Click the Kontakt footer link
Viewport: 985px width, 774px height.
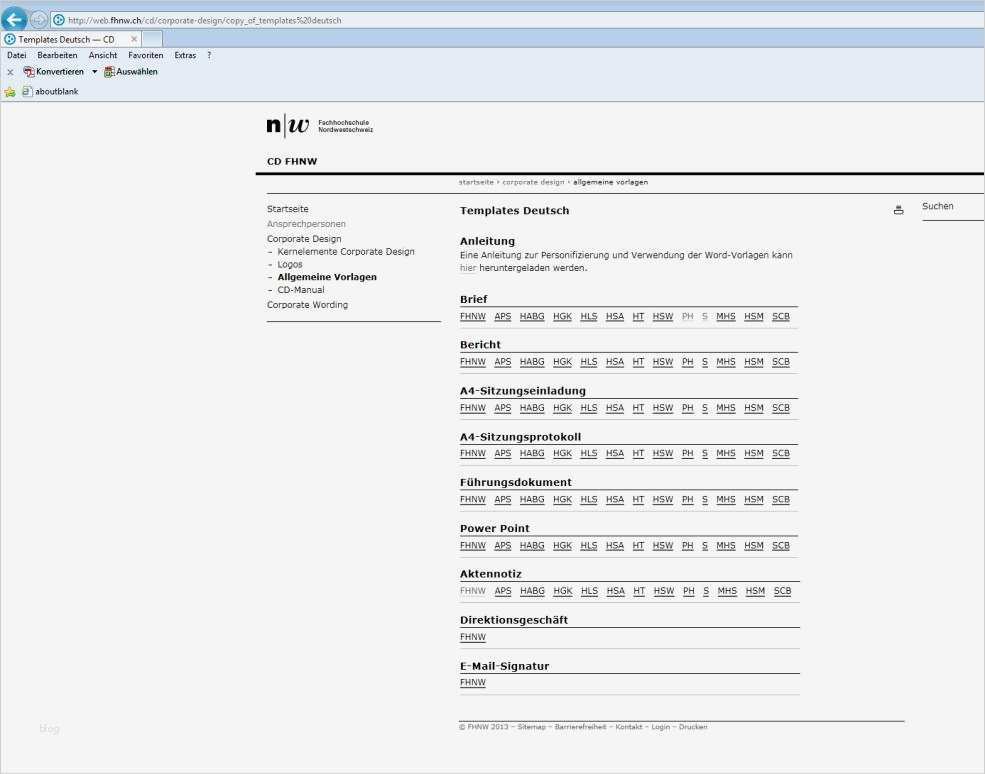click(629, 727)
